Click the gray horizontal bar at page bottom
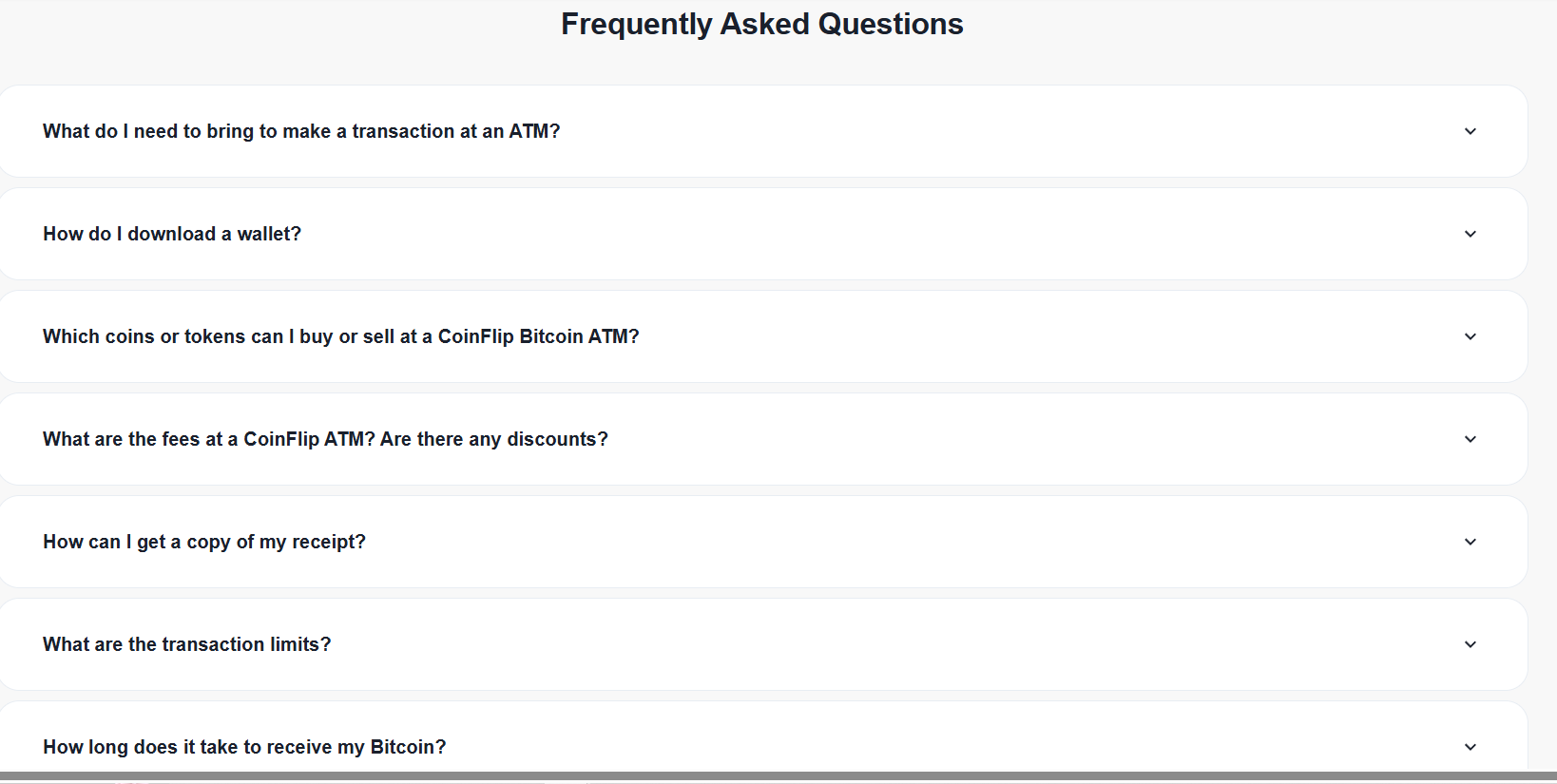Viewport: 1557px width, 784px height. point(778,776)
